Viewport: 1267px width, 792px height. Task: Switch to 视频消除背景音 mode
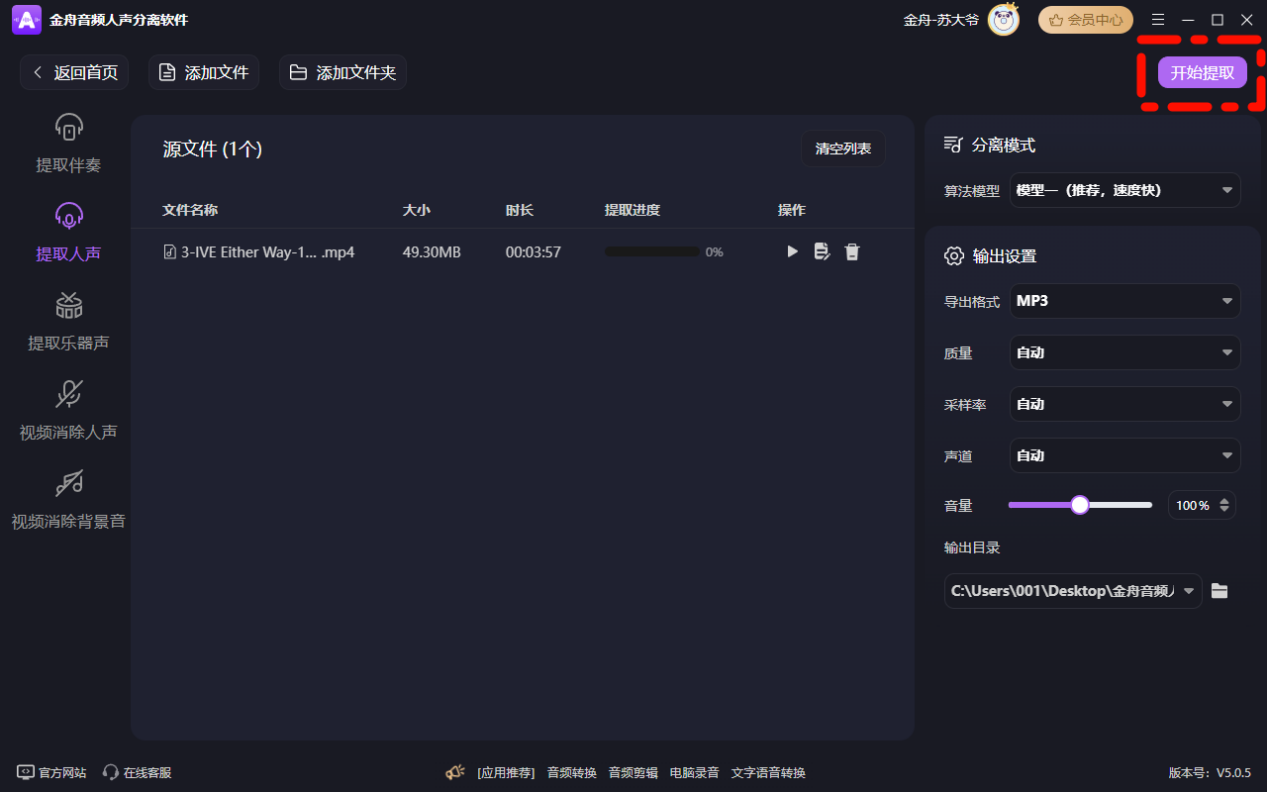tap(68, 501)
